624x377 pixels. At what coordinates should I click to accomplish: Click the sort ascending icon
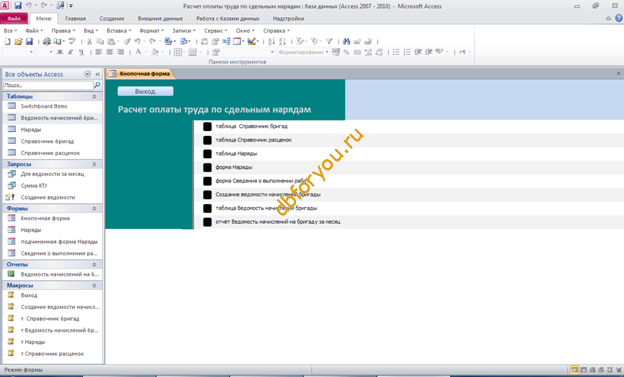[x=271, y=41]
